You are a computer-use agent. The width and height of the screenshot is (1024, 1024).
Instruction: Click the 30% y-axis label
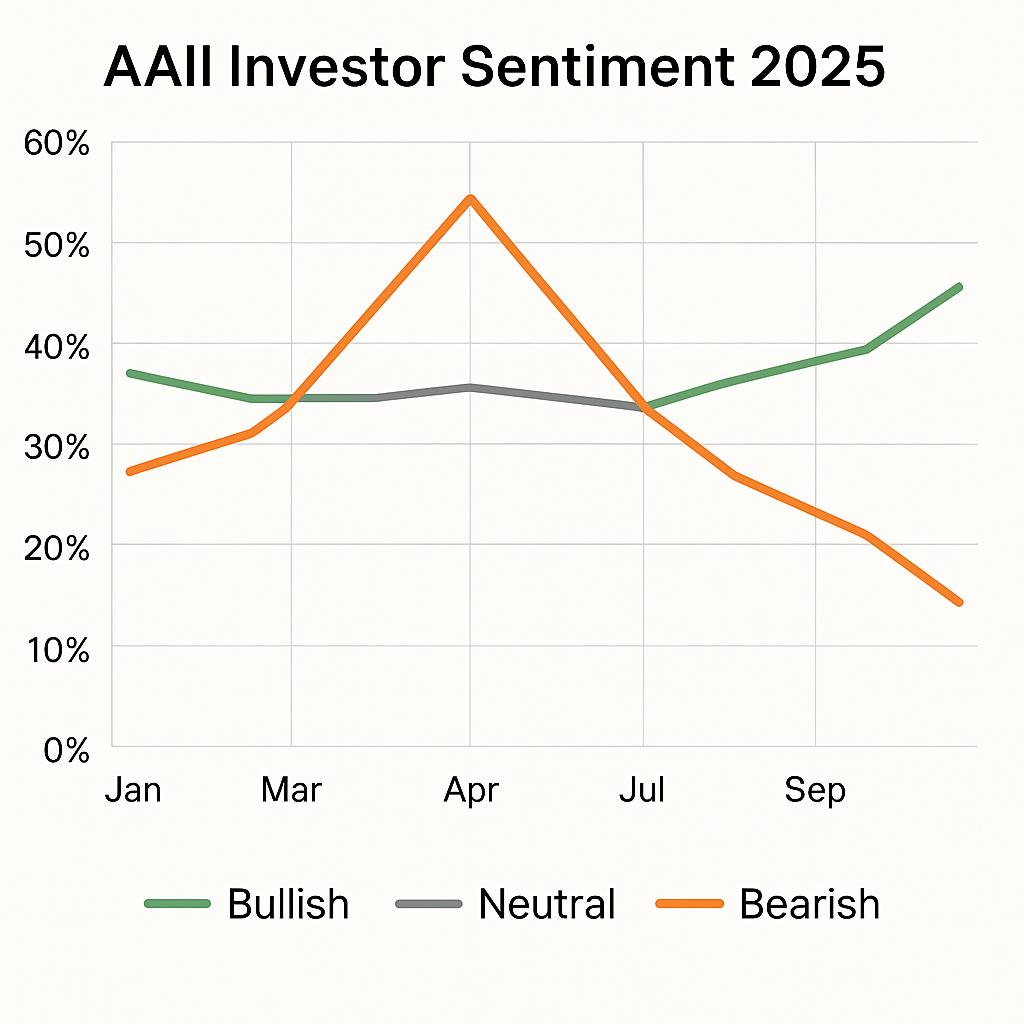click(x=55, y=447)
